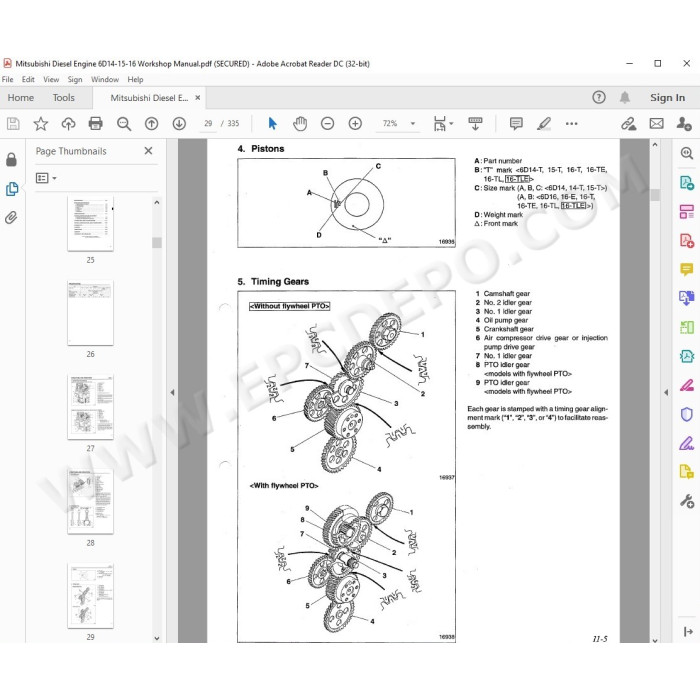Click the scrolling mode download-arrow icon

tap(475, 124)
